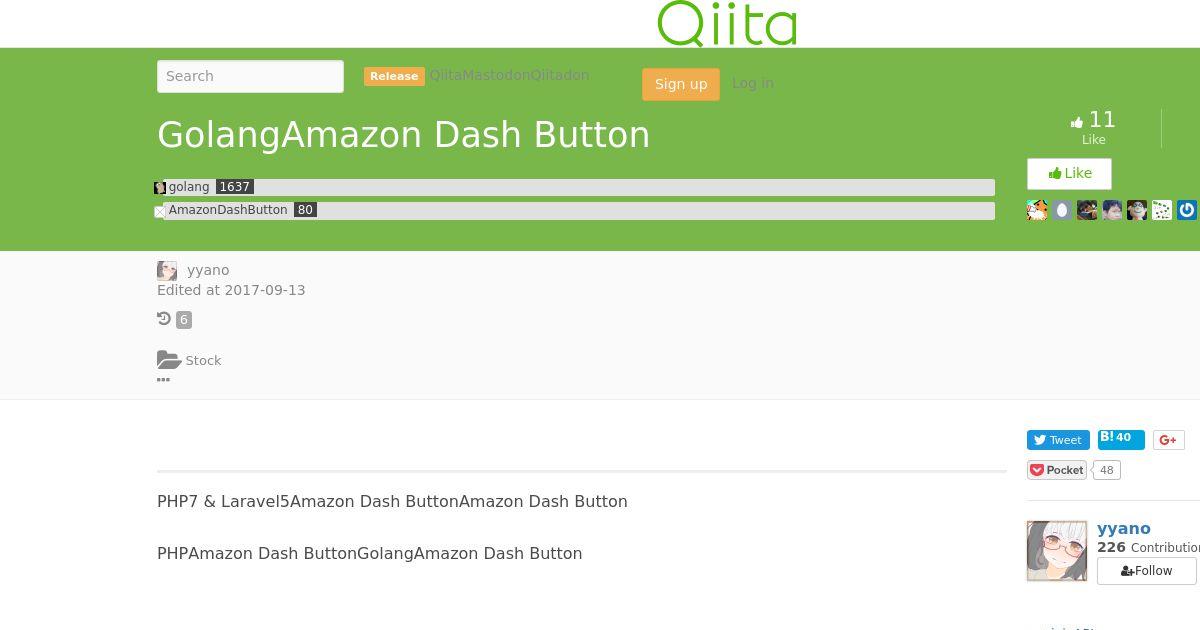Open yyano's large profile avatar in sidebar
The height and width of the screenshot is (630, 1200).
click(1056, 551)
